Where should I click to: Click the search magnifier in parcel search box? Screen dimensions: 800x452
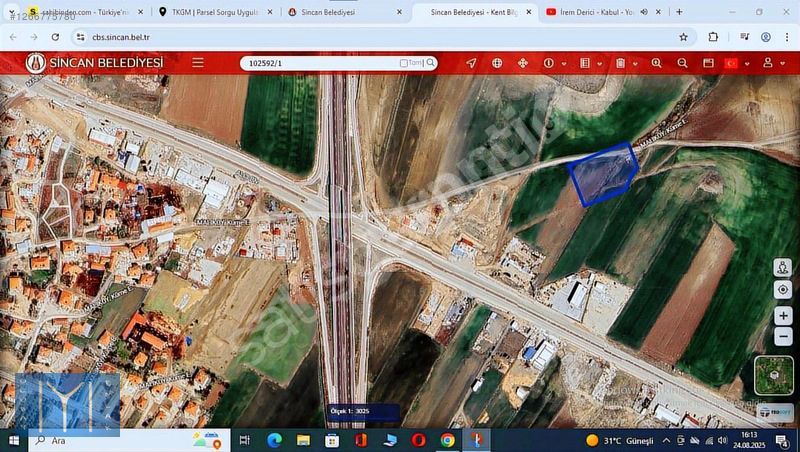[x=430, y=63]
